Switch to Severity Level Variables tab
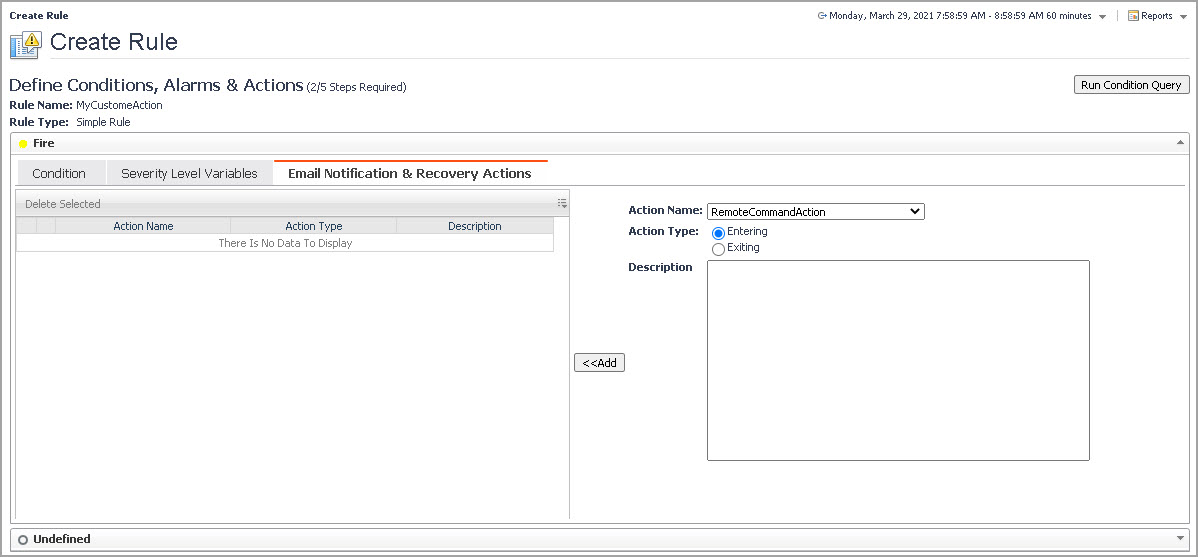Screen dimensions: 1198x557 coord(189,173)
